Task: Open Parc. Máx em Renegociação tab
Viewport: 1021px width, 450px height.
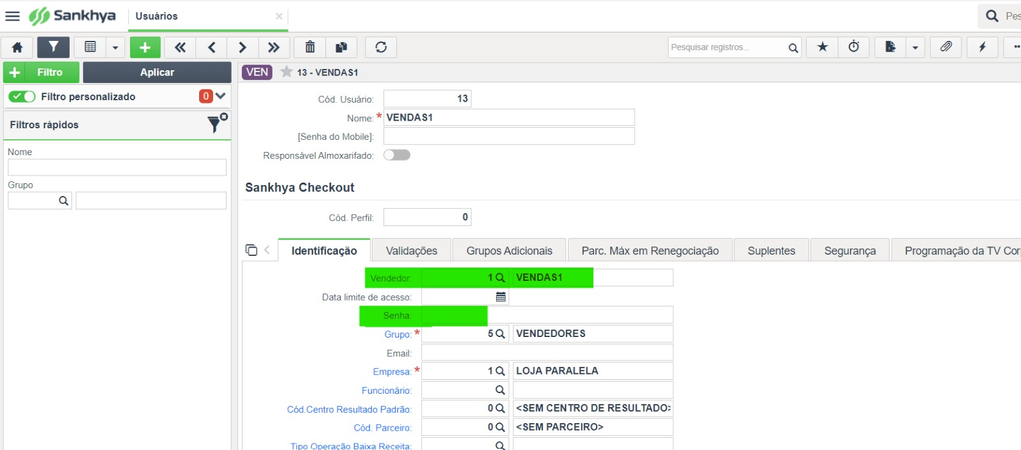Action: [650, 251]
